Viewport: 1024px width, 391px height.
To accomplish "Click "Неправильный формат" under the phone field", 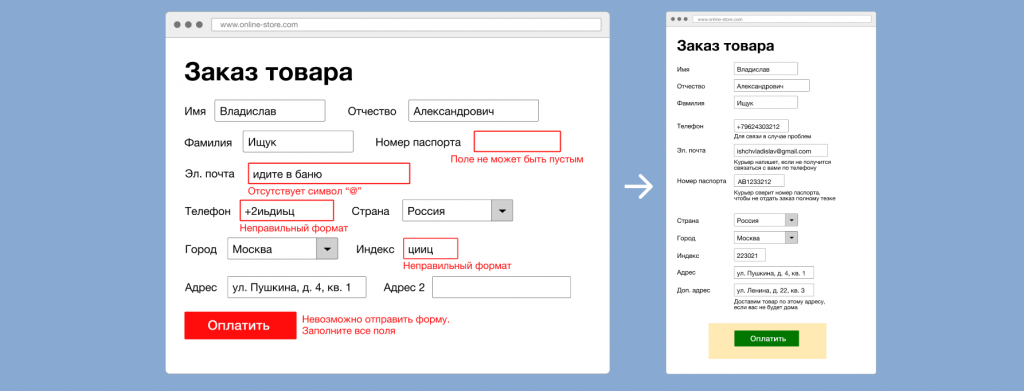I will (293, 228).
